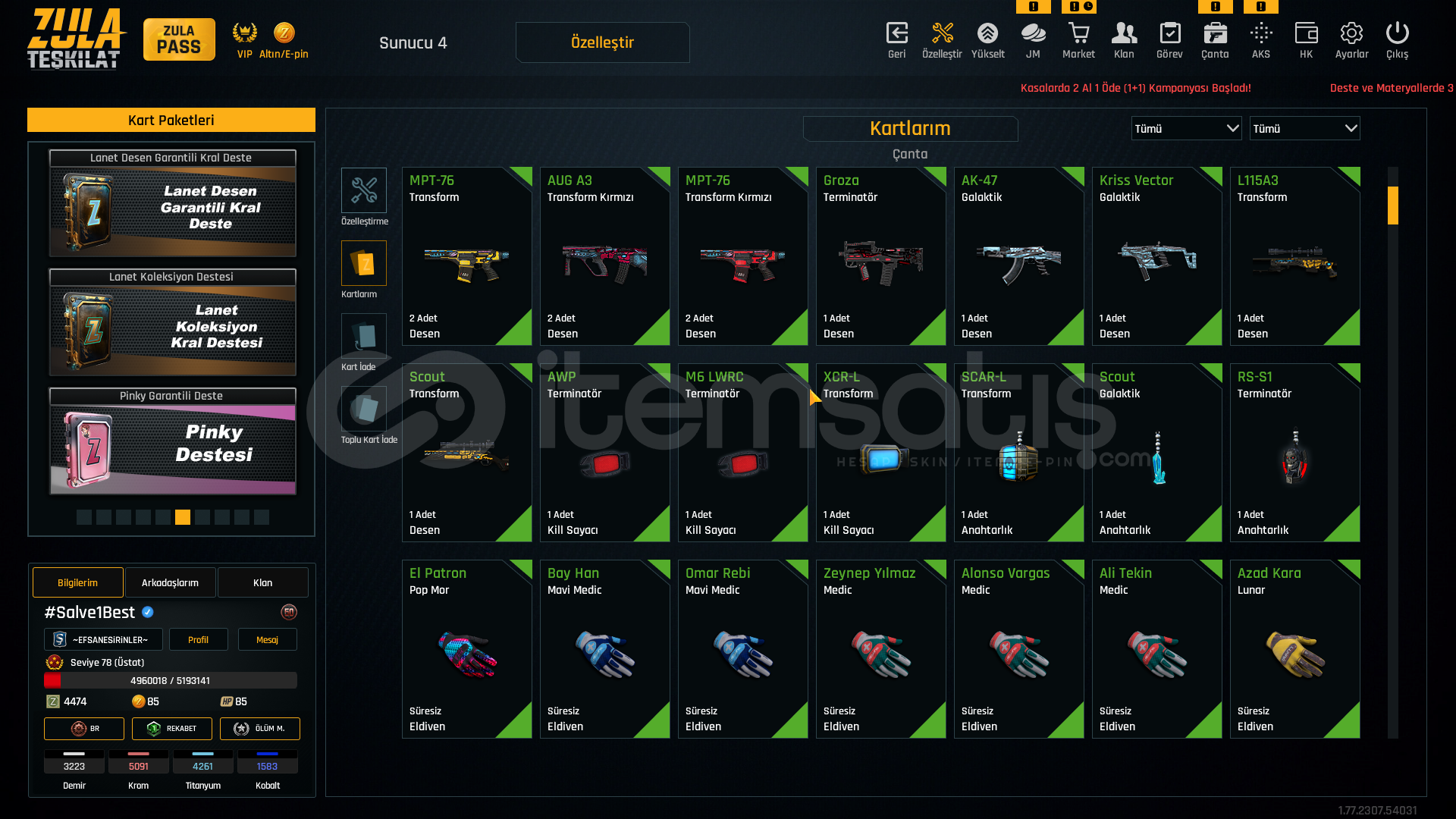
Task: Click the Profil button
Action: coord(198,639)
